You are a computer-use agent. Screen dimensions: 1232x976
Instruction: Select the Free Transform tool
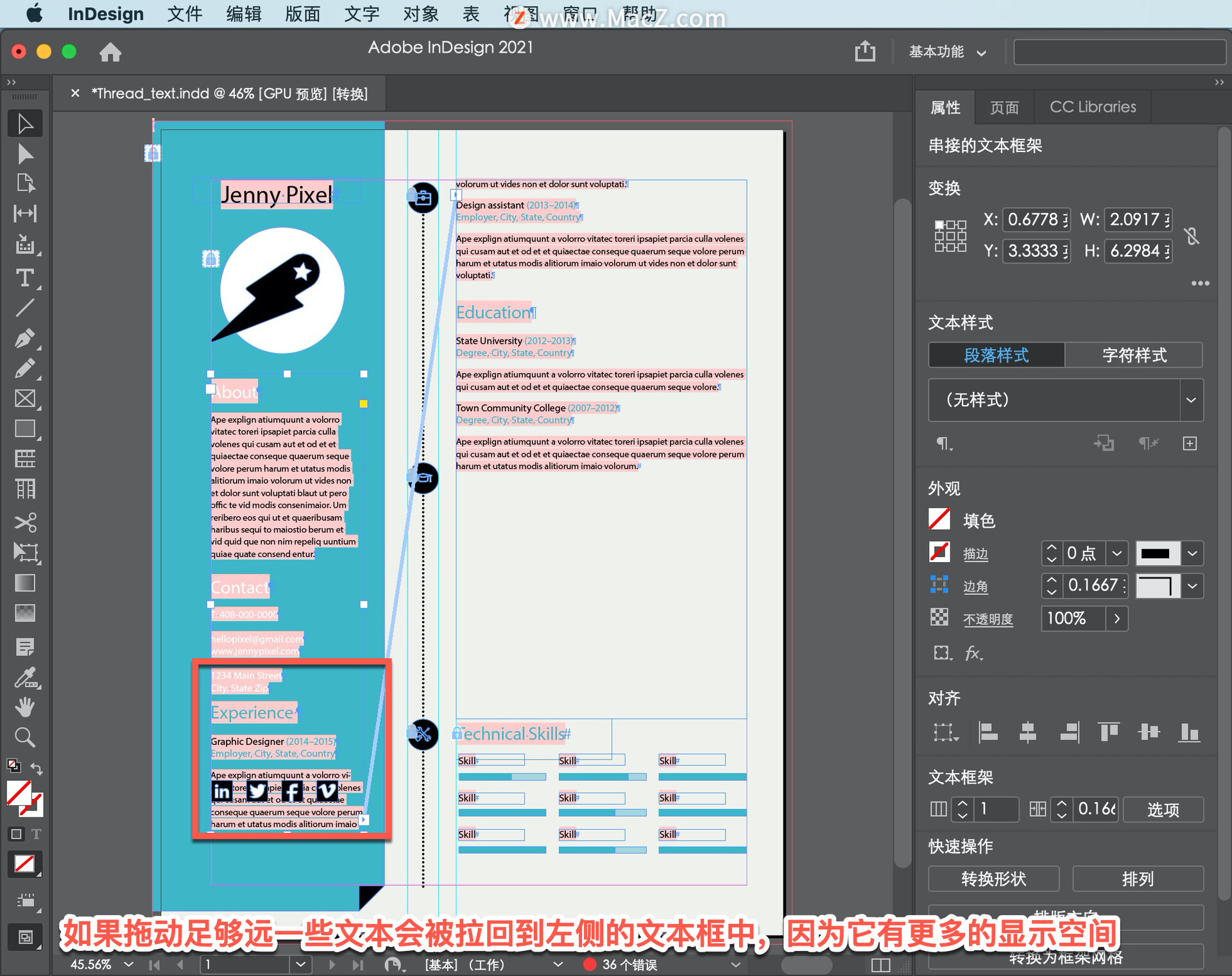[x=25, y=552]
